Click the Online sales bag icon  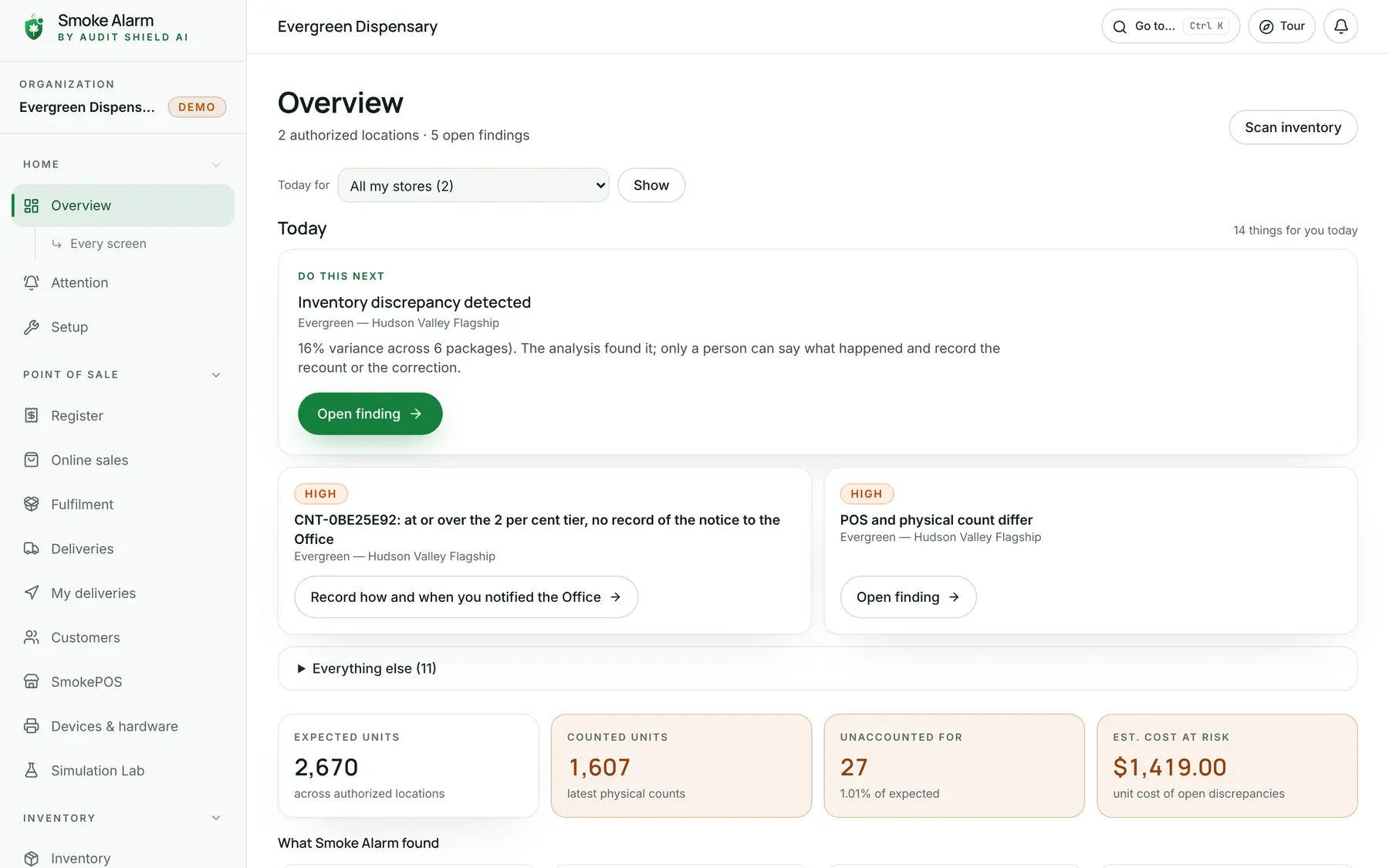pyautogui.click(x=31, y=460)
